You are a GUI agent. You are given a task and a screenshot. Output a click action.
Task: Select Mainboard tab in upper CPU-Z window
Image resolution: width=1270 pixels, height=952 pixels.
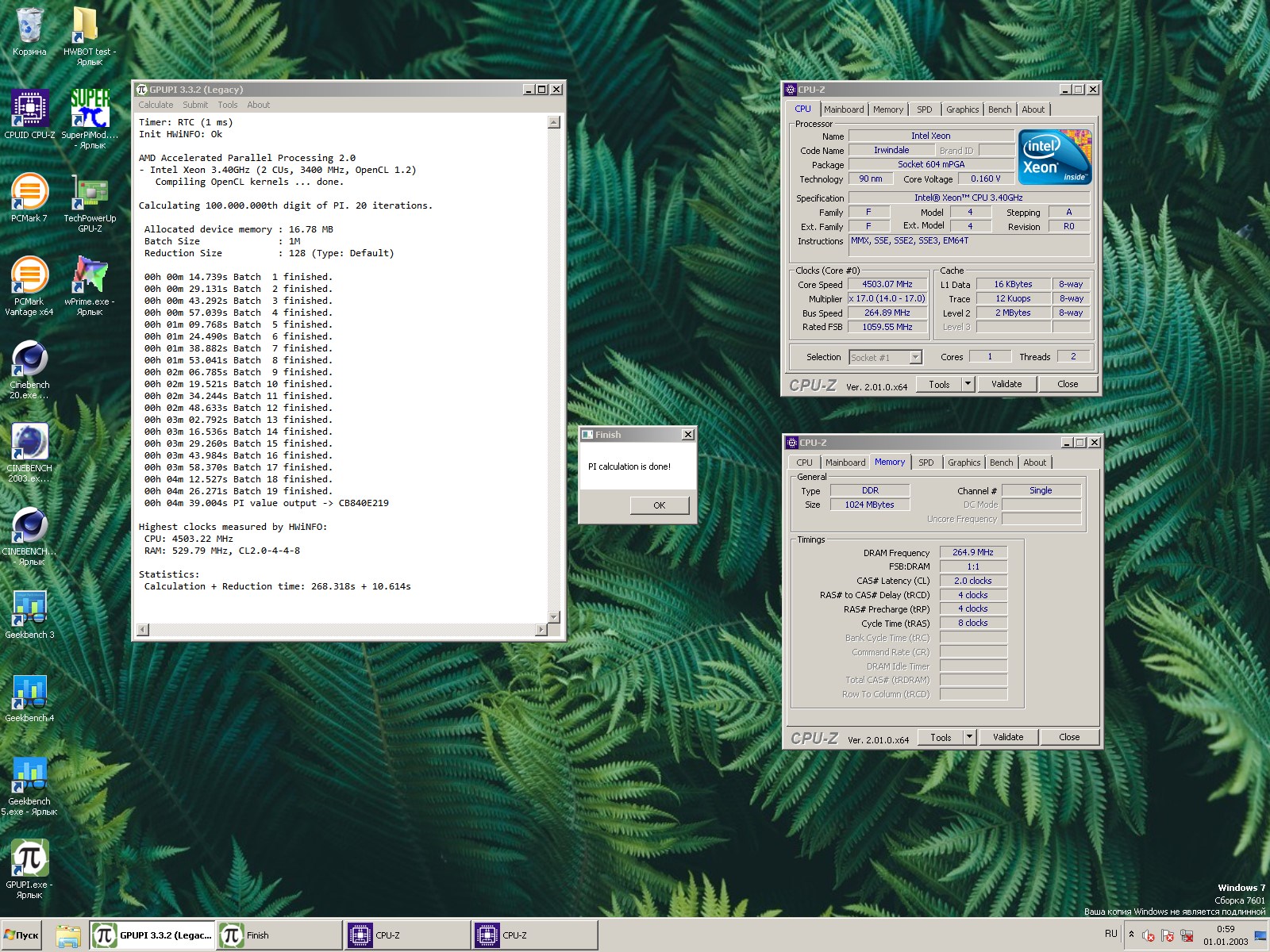coord(844,109)
